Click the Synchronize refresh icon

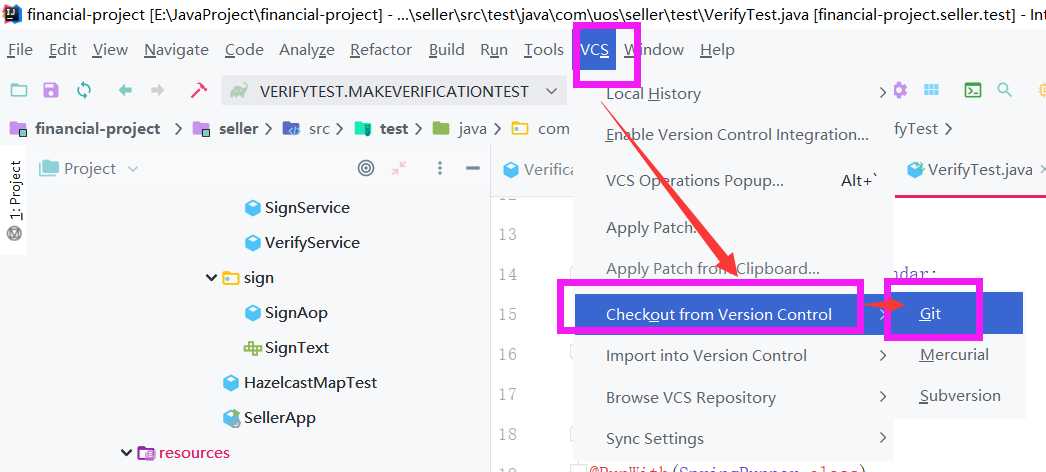(83, 91)
